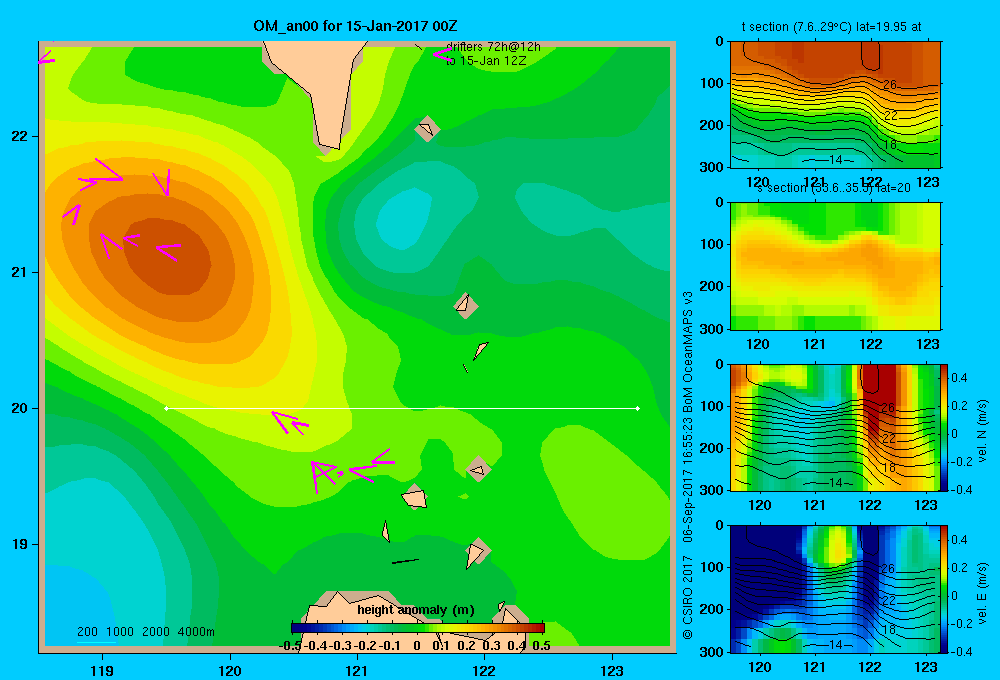Select the height anomaly color bar
This screenshot has width=1000, height=680.
click(418, 628)
